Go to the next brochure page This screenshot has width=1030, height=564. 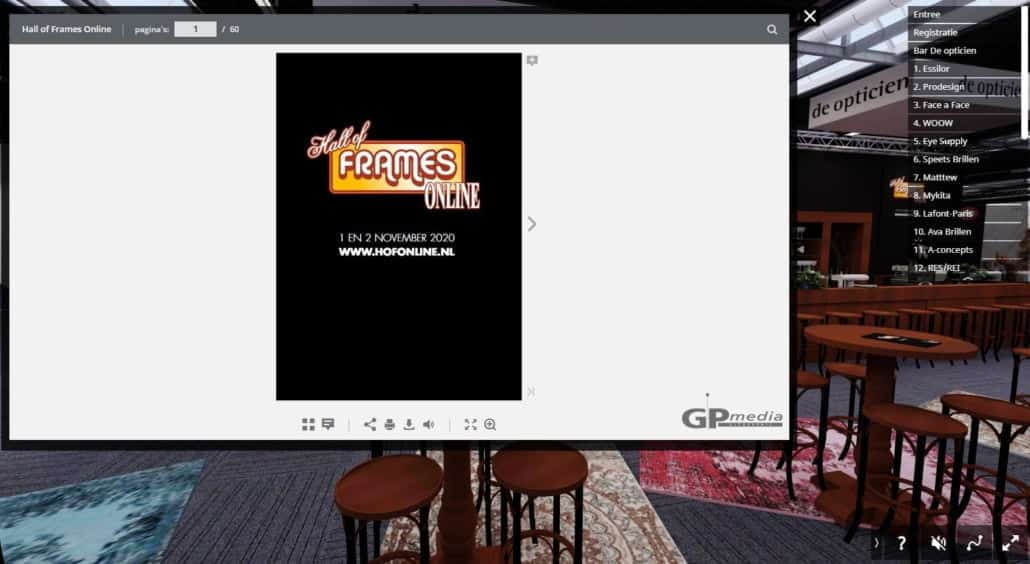532,225
